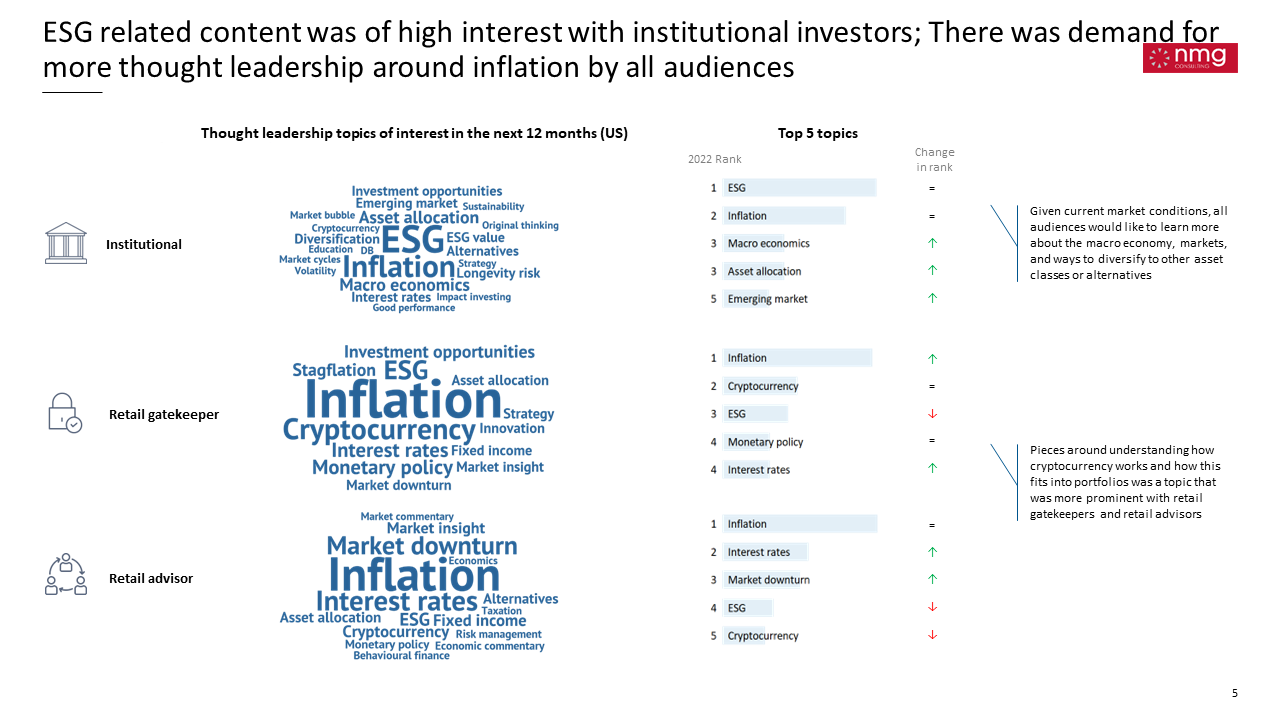Click the slide page number 5

[1234, 693]
